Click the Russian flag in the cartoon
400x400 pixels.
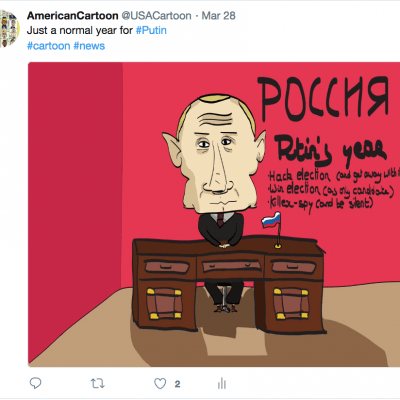click(271, 220)
